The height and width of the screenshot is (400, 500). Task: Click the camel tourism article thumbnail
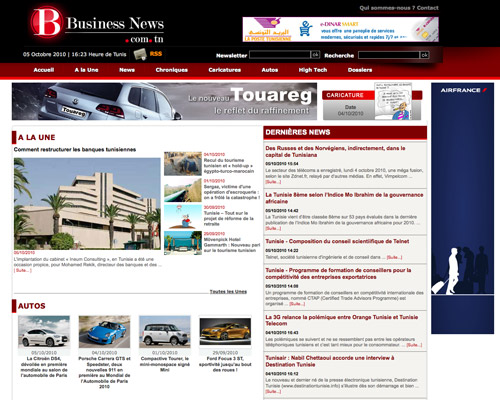click(183, 164)
